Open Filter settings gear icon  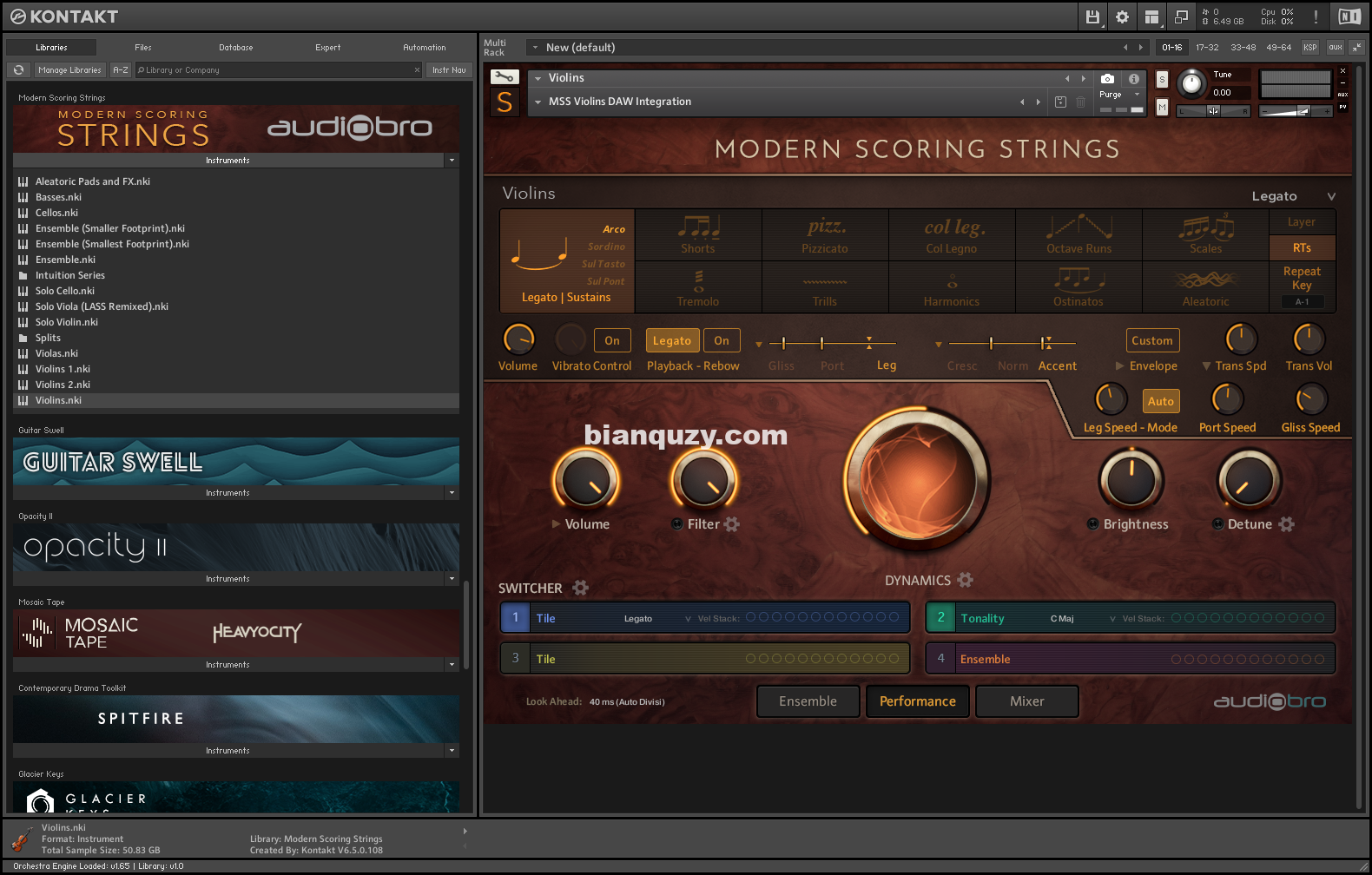tap(732, 524)
